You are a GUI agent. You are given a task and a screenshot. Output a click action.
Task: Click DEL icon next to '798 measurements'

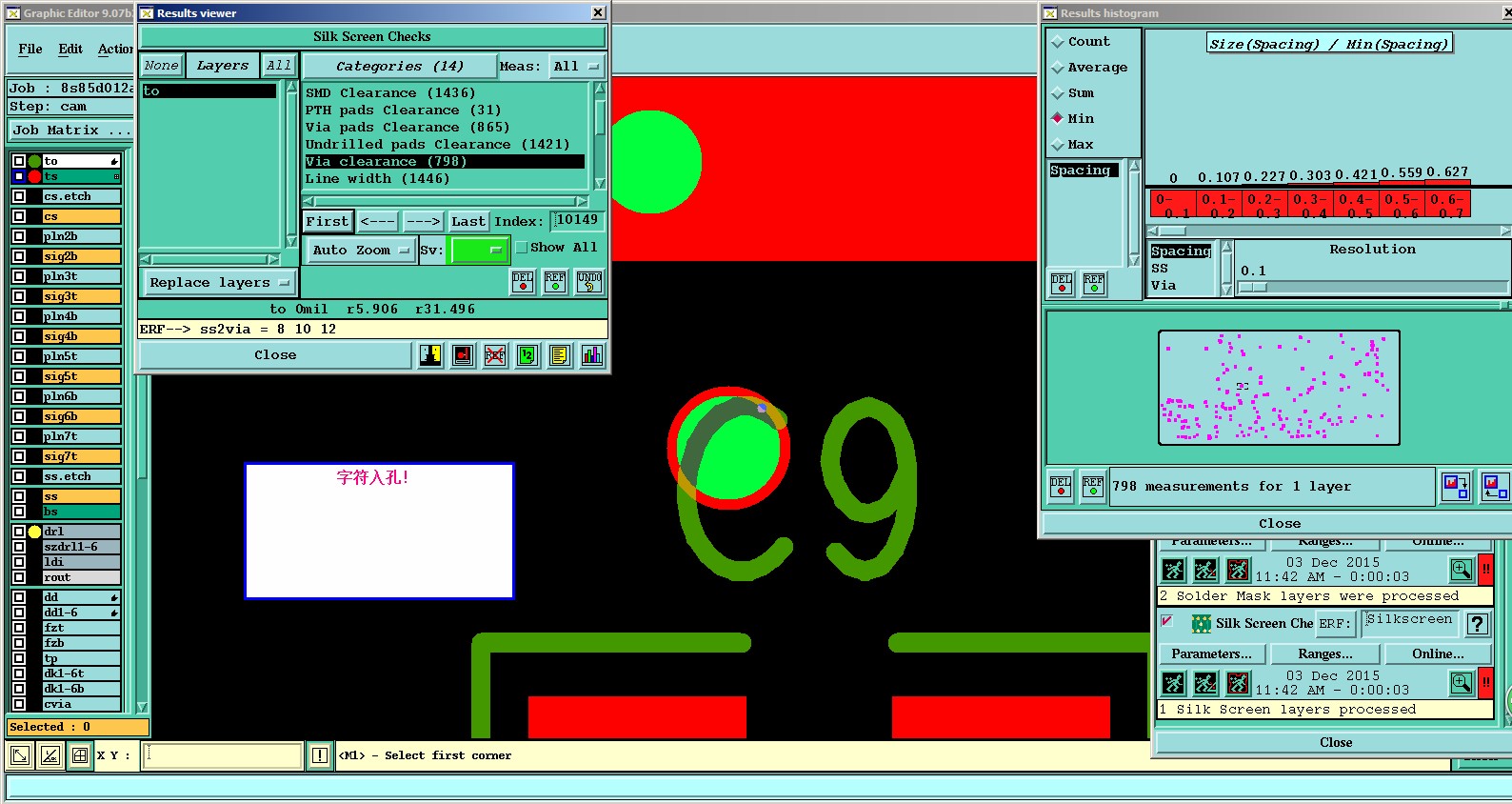click(1061, 486)
